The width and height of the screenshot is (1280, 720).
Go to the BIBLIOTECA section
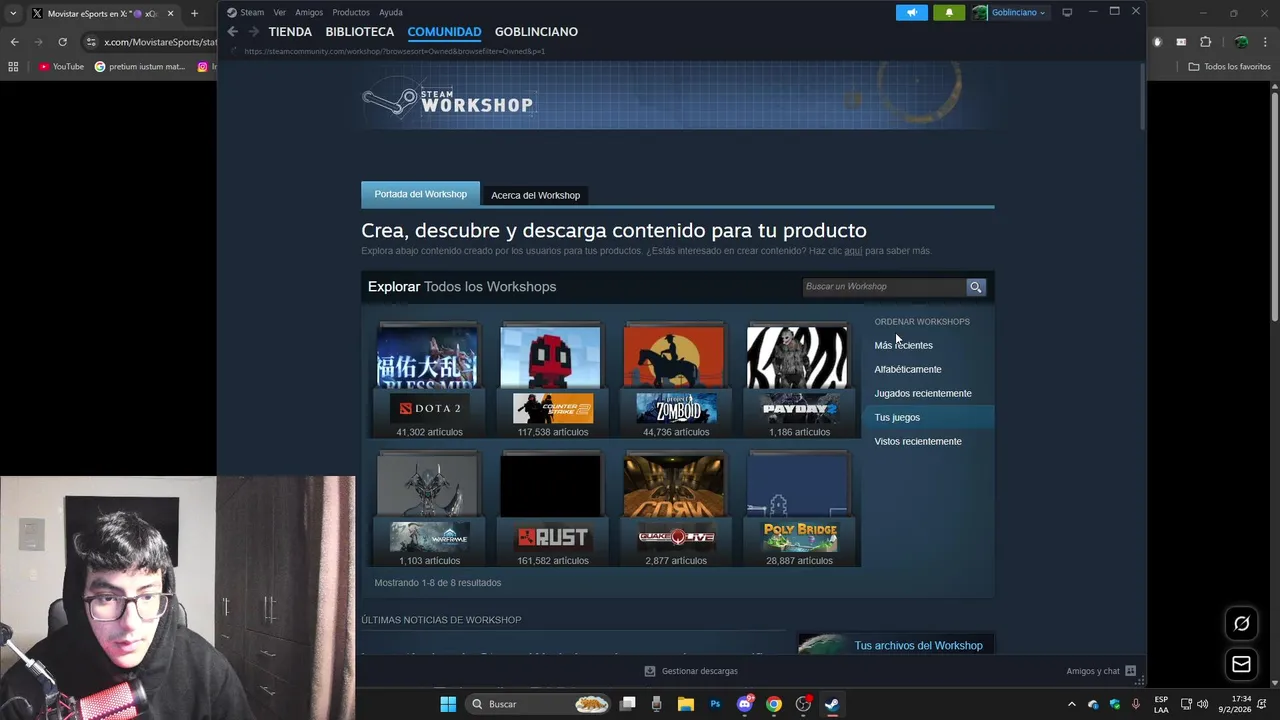coord(360,32)
